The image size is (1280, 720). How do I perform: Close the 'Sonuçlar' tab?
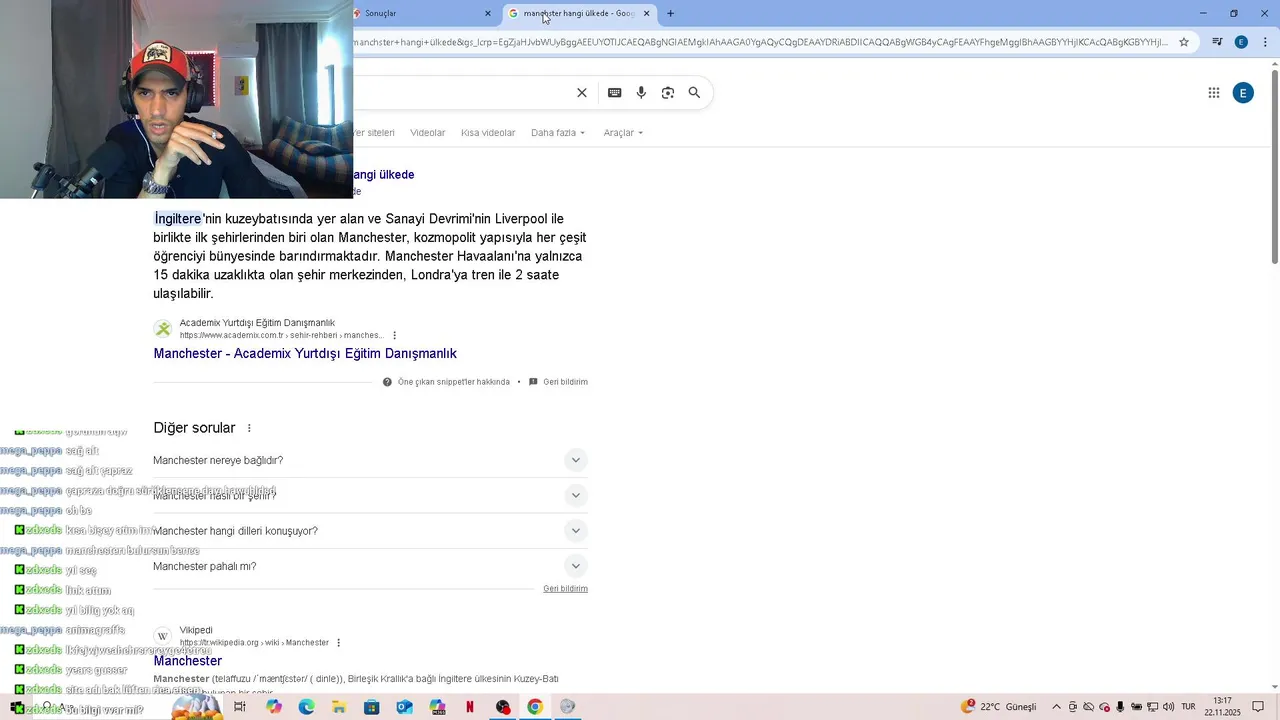point(488,13)
